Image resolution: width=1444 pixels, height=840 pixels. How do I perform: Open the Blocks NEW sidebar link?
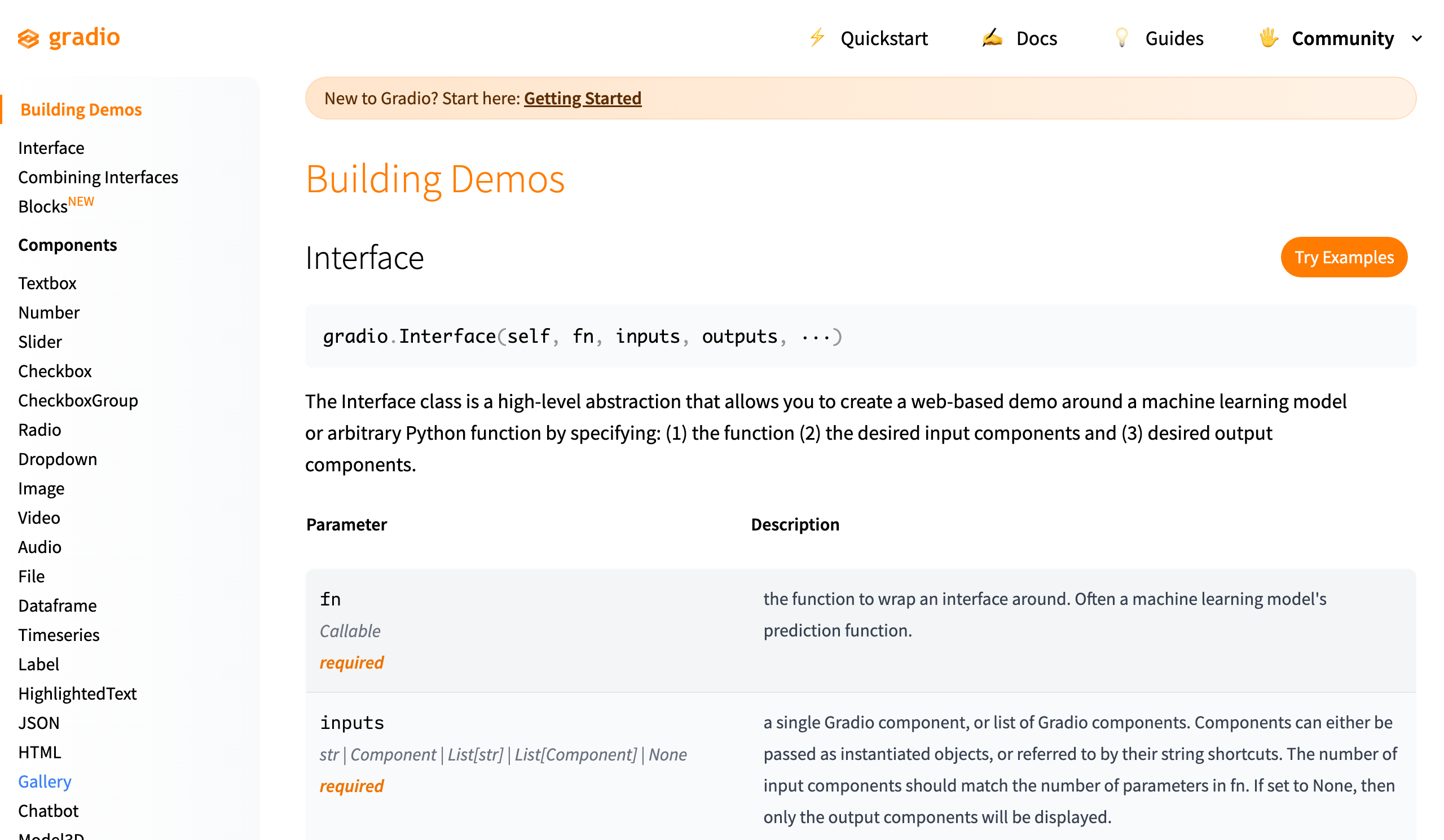[x=56, y=205]
